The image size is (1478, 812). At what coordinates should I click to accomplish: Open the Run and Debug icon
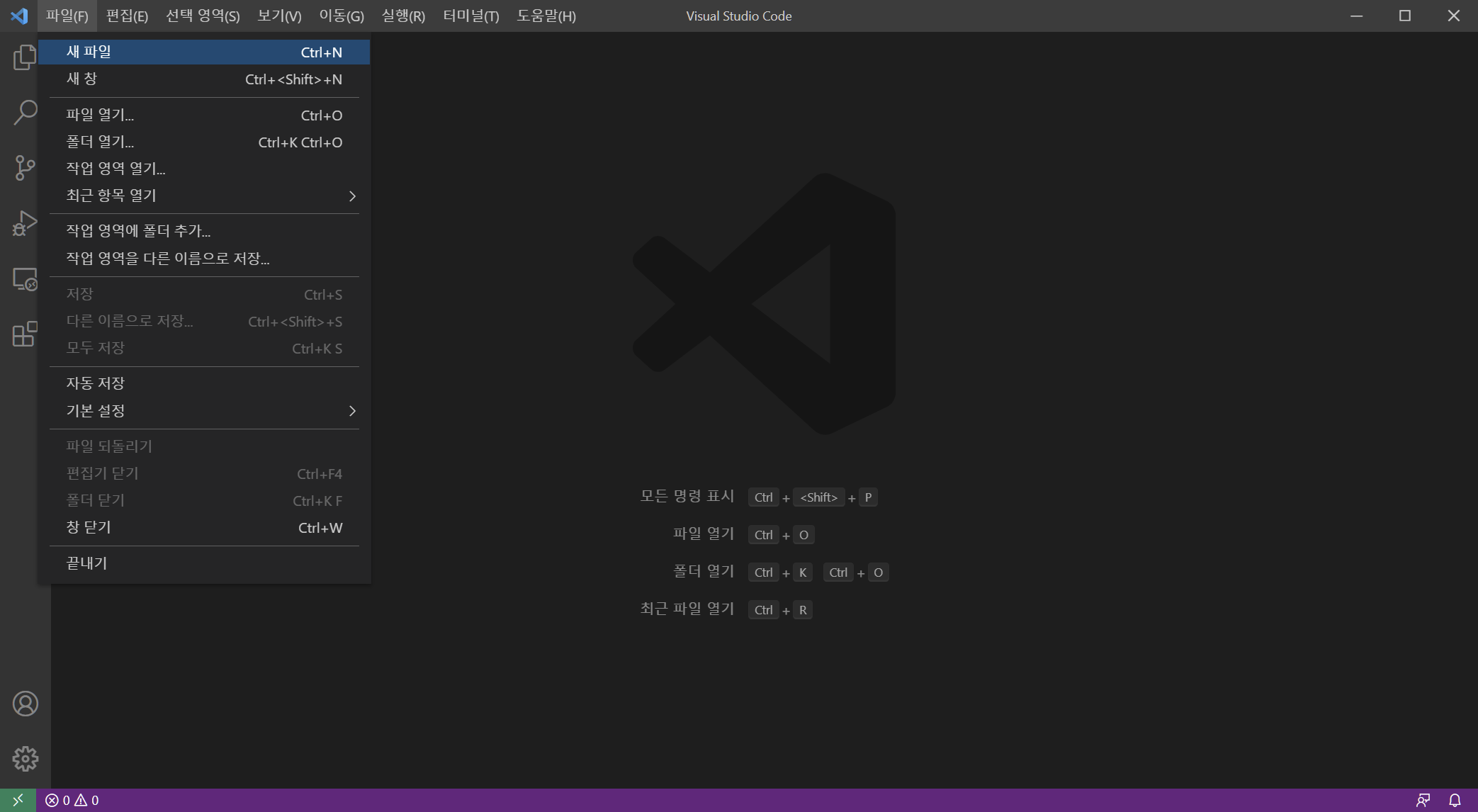(x=25, y=223)
